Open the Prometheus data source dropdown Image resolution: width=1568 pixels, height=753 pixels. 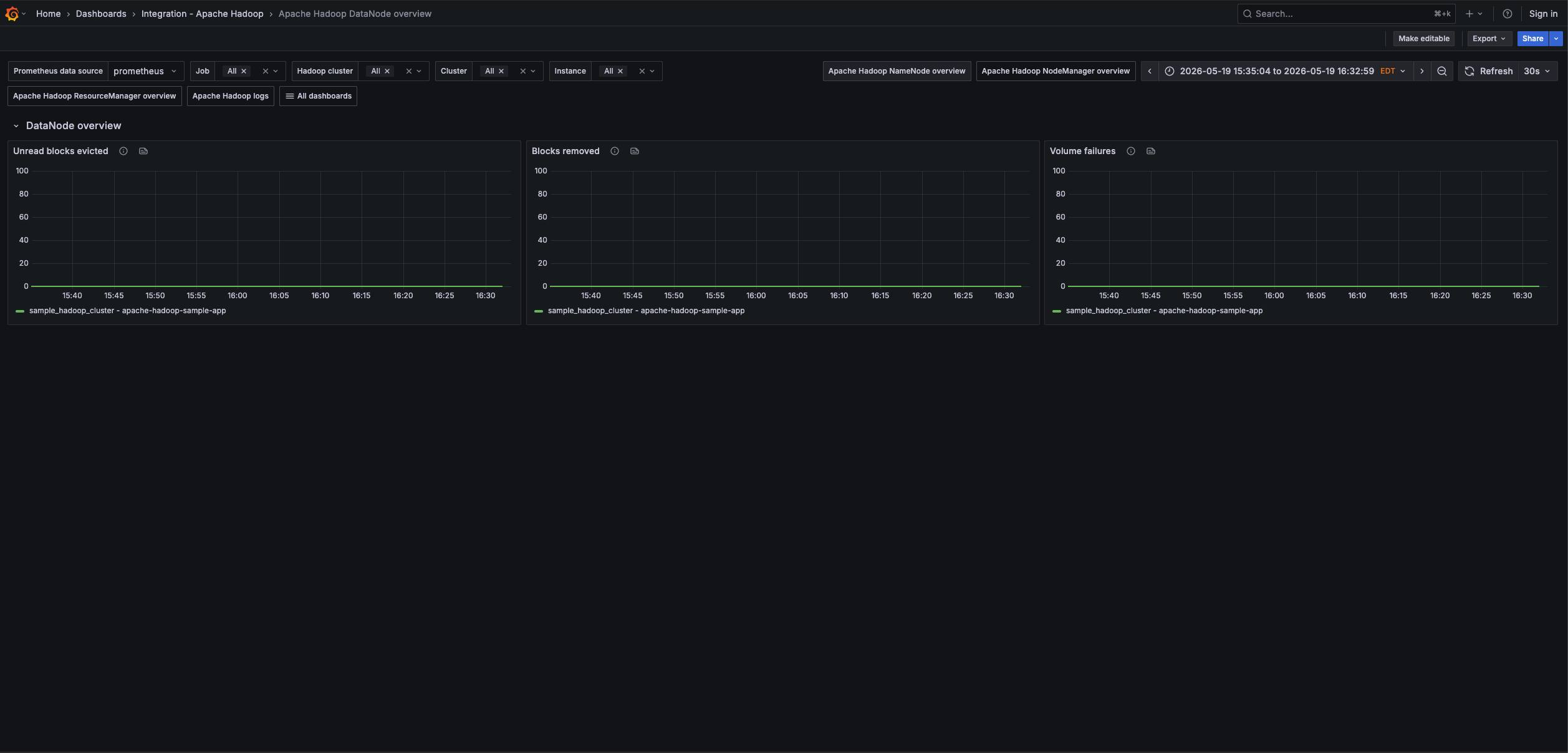pyautogui.click(x=146, y=71)
